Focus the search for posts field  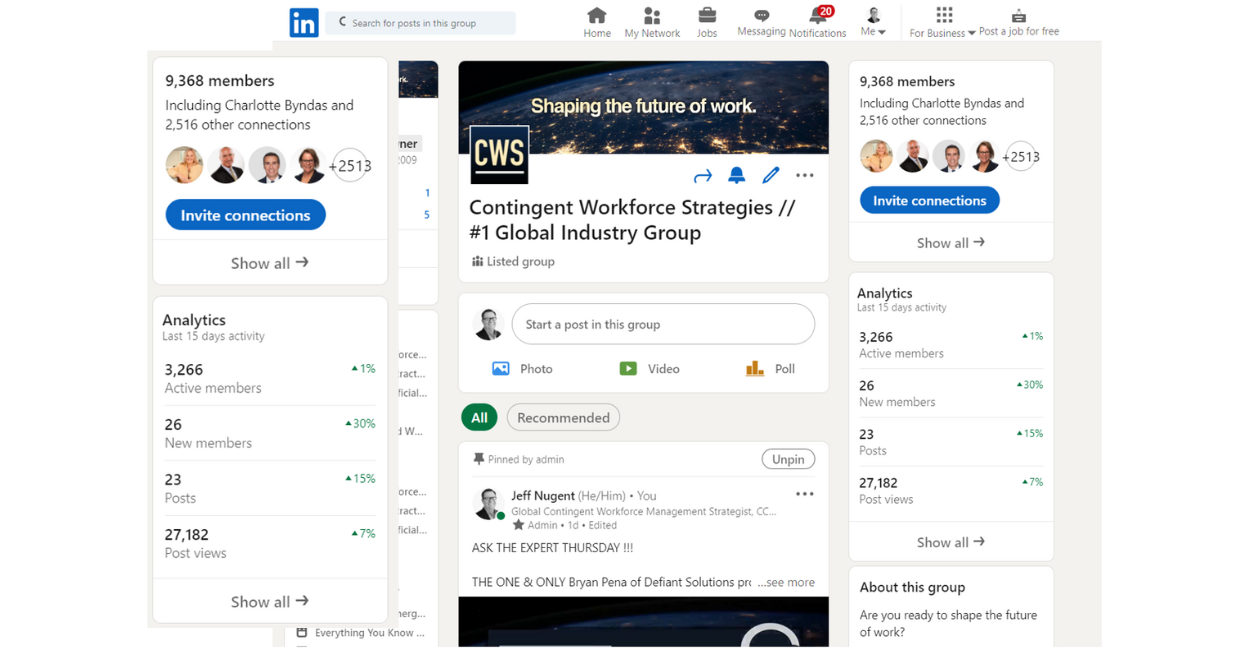pos(420,23)
